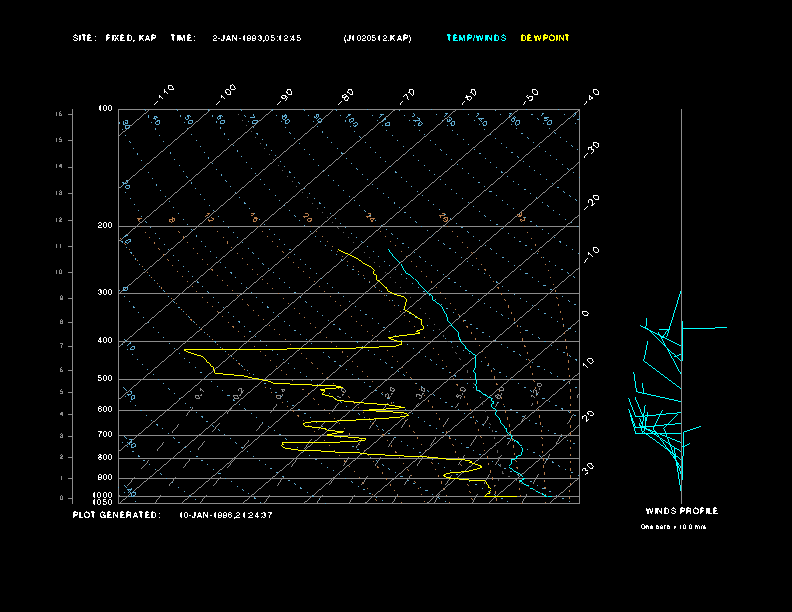Viewport: 792px width, 612px height.
Task: Click the WINDS PROFILE caption
Action: click(x=681, y=511)
